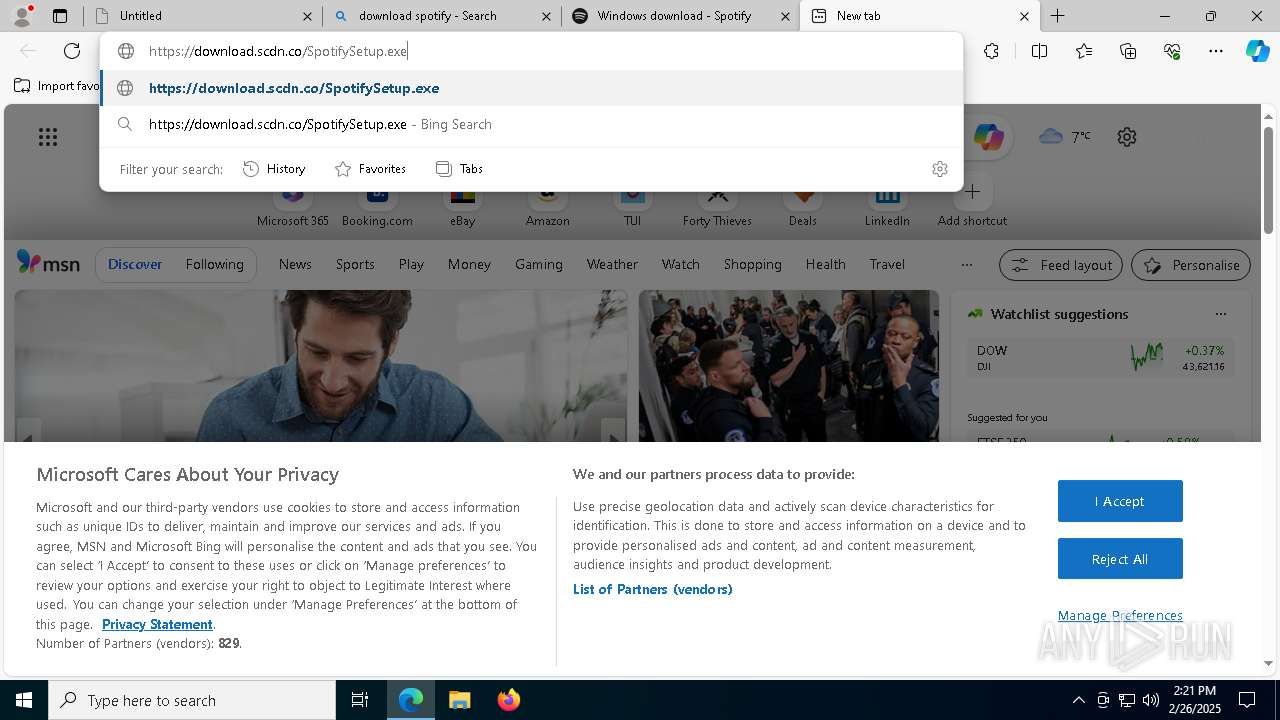
Task: Click the taskbar search box
Action: point(192,700)
